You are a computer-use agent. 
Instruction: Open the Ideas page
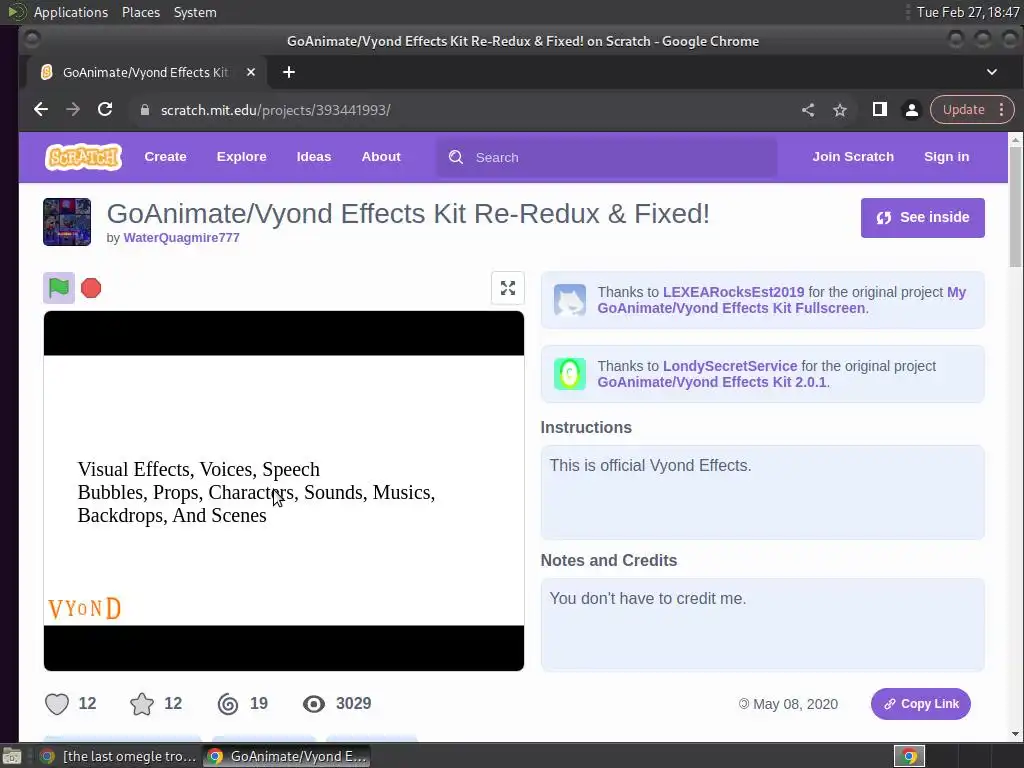(x=313, y=157)
